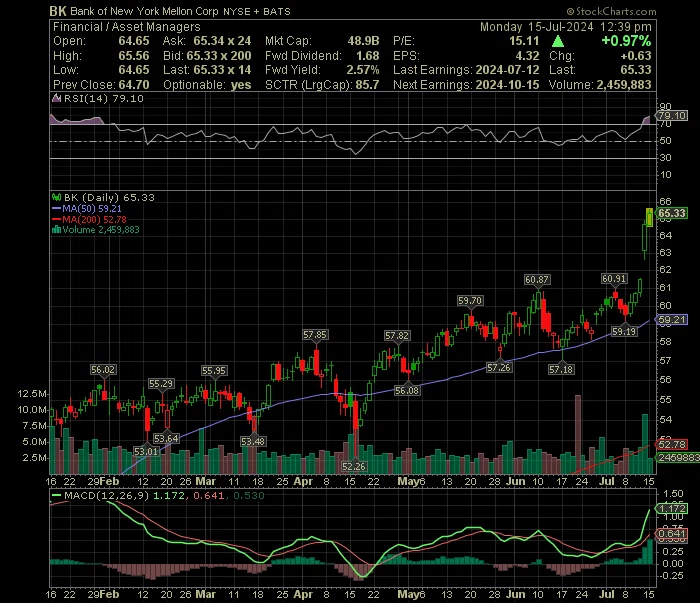
Task: Click the RSI(14) indicator legend icon
Action: (56, 98)
